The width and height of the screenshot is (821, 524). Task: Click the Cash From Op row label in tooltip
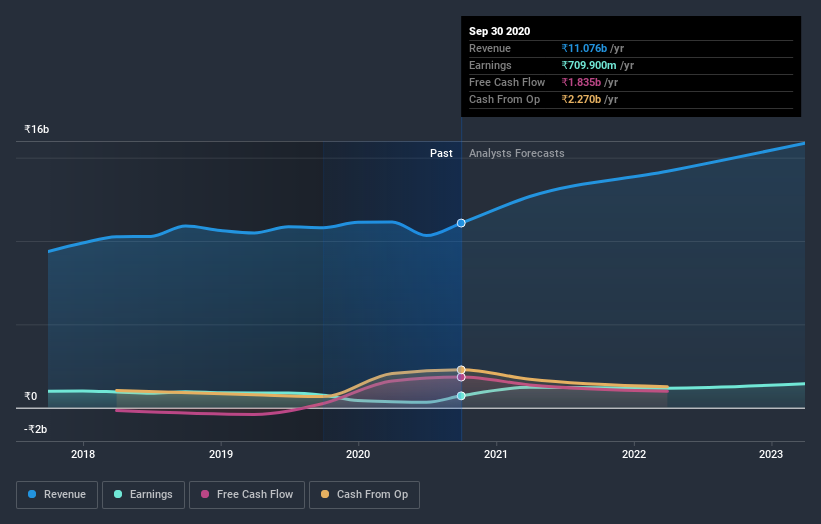pos(504,99)
